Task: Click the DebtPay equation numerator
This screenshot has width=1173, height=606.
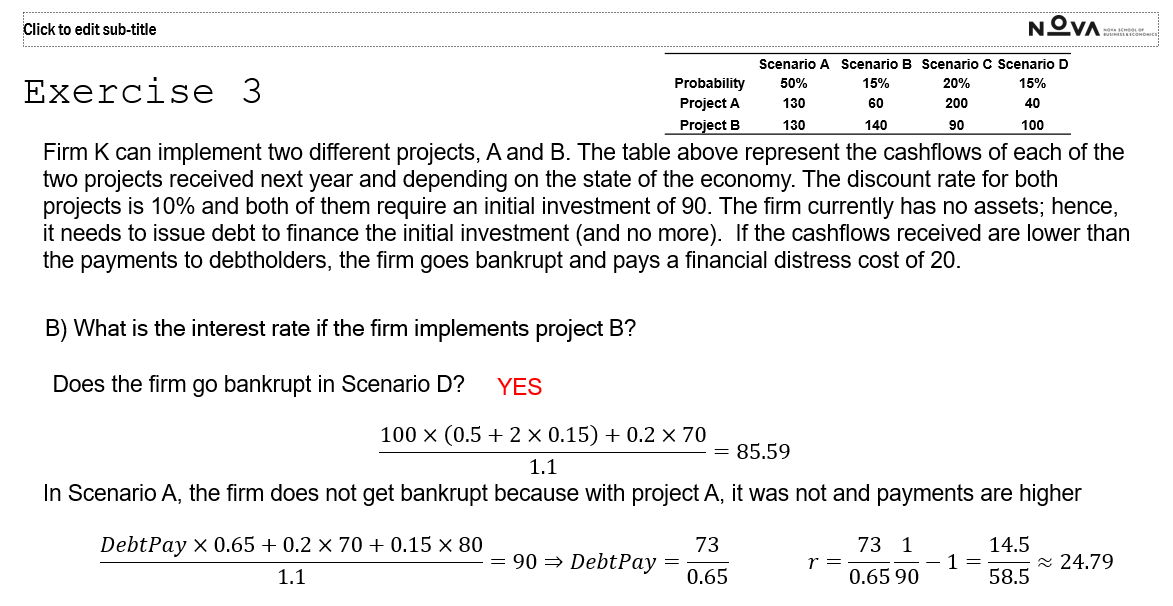Action: pyautogui.click(x=292, y=545)
